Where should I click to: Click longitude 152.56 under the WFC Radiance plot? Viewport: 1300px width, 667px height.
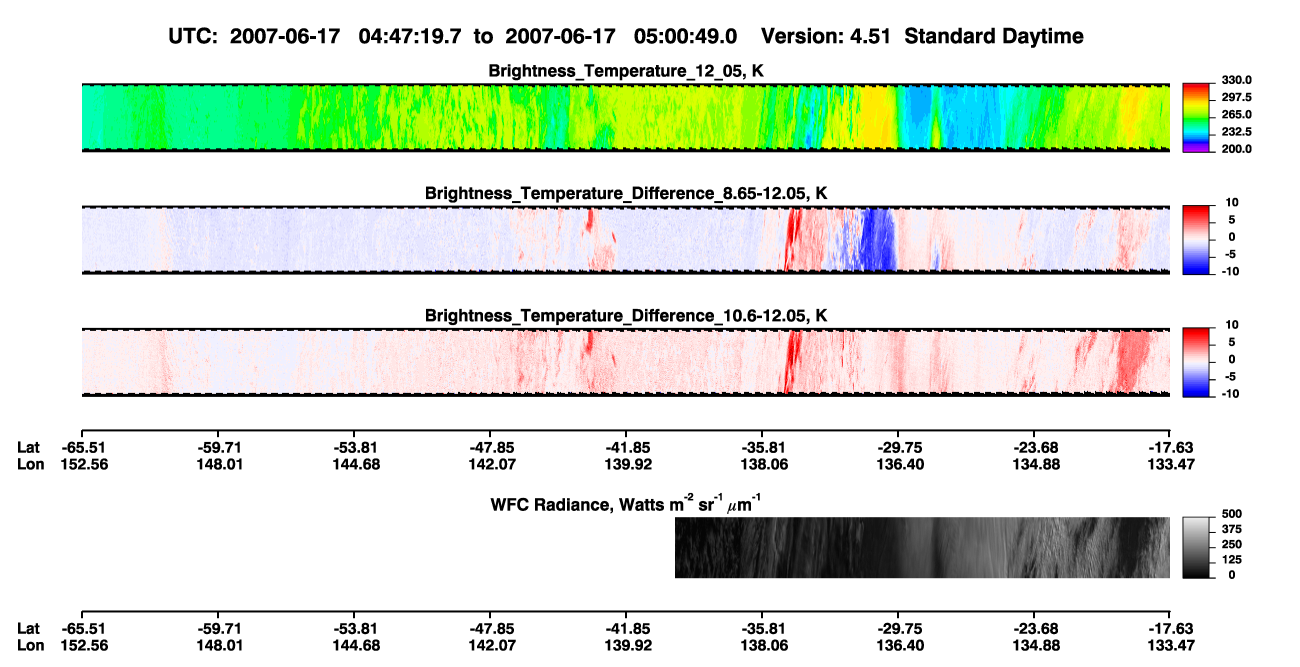[x=82, y=645]
